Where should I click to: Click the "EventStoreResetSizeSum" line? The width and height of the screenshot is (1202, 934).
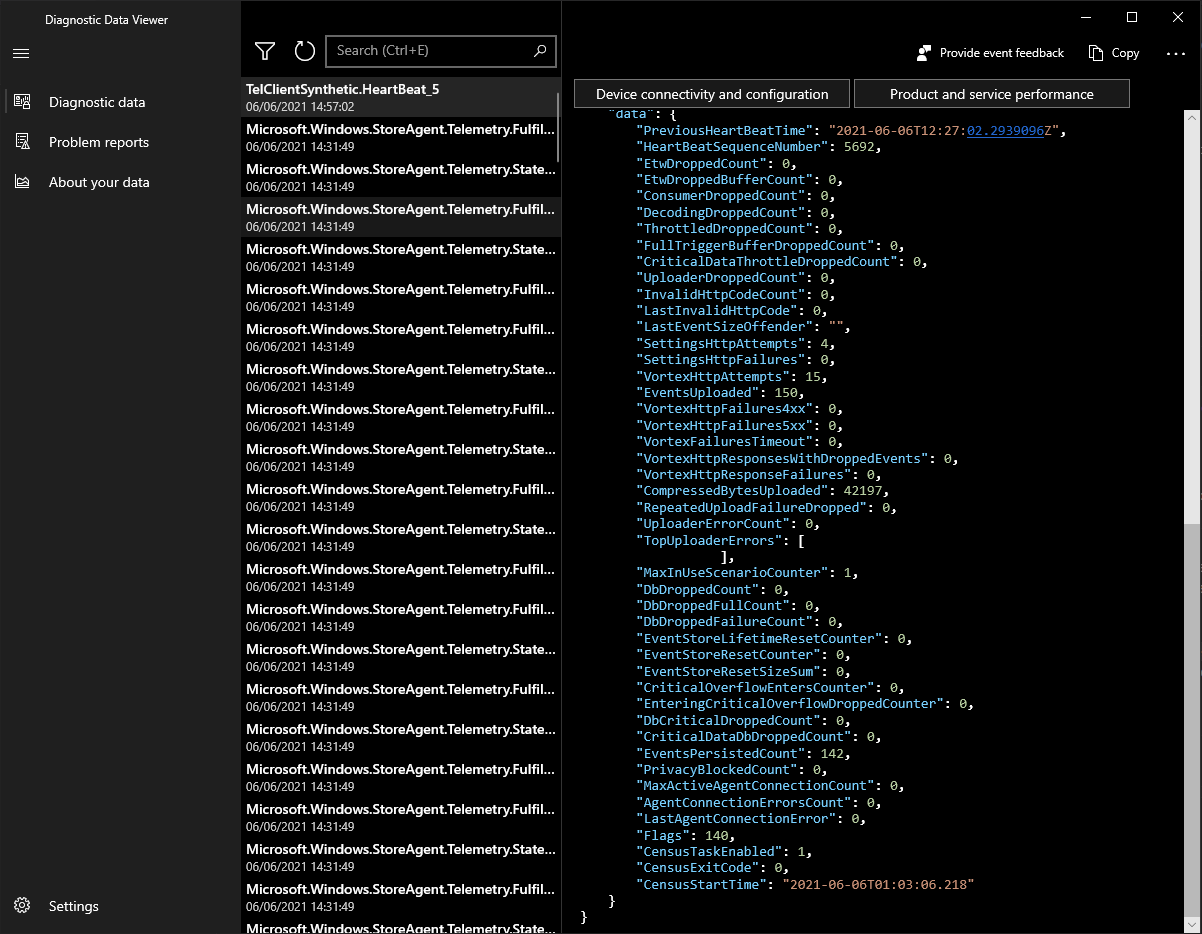pos(743,671)
